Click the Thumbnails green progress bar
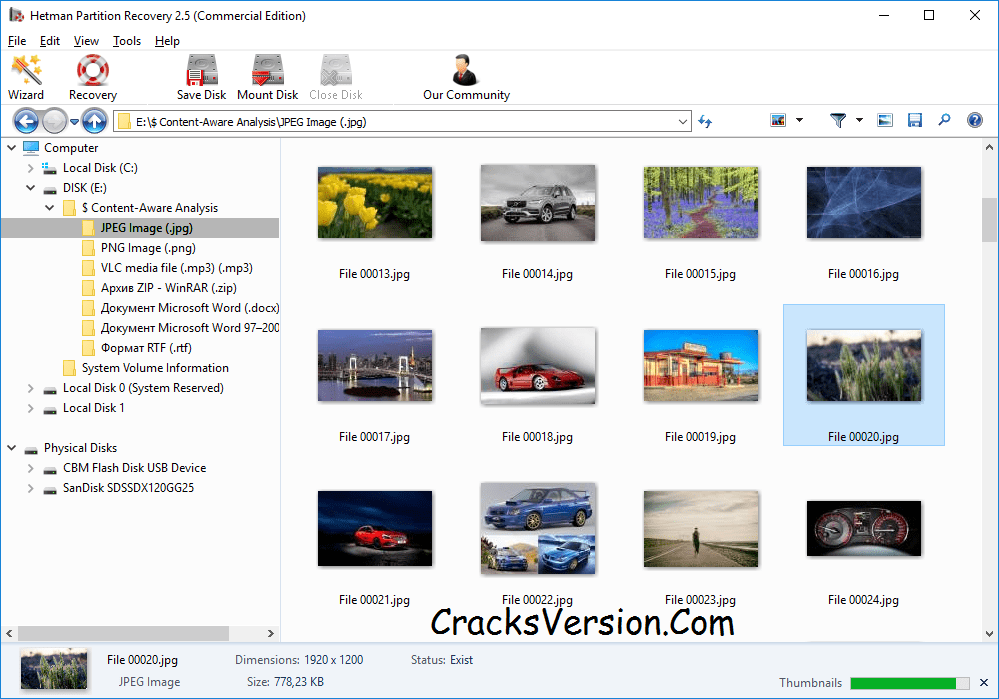Viewport: 999px width, 699px height. tap(910, 683)
